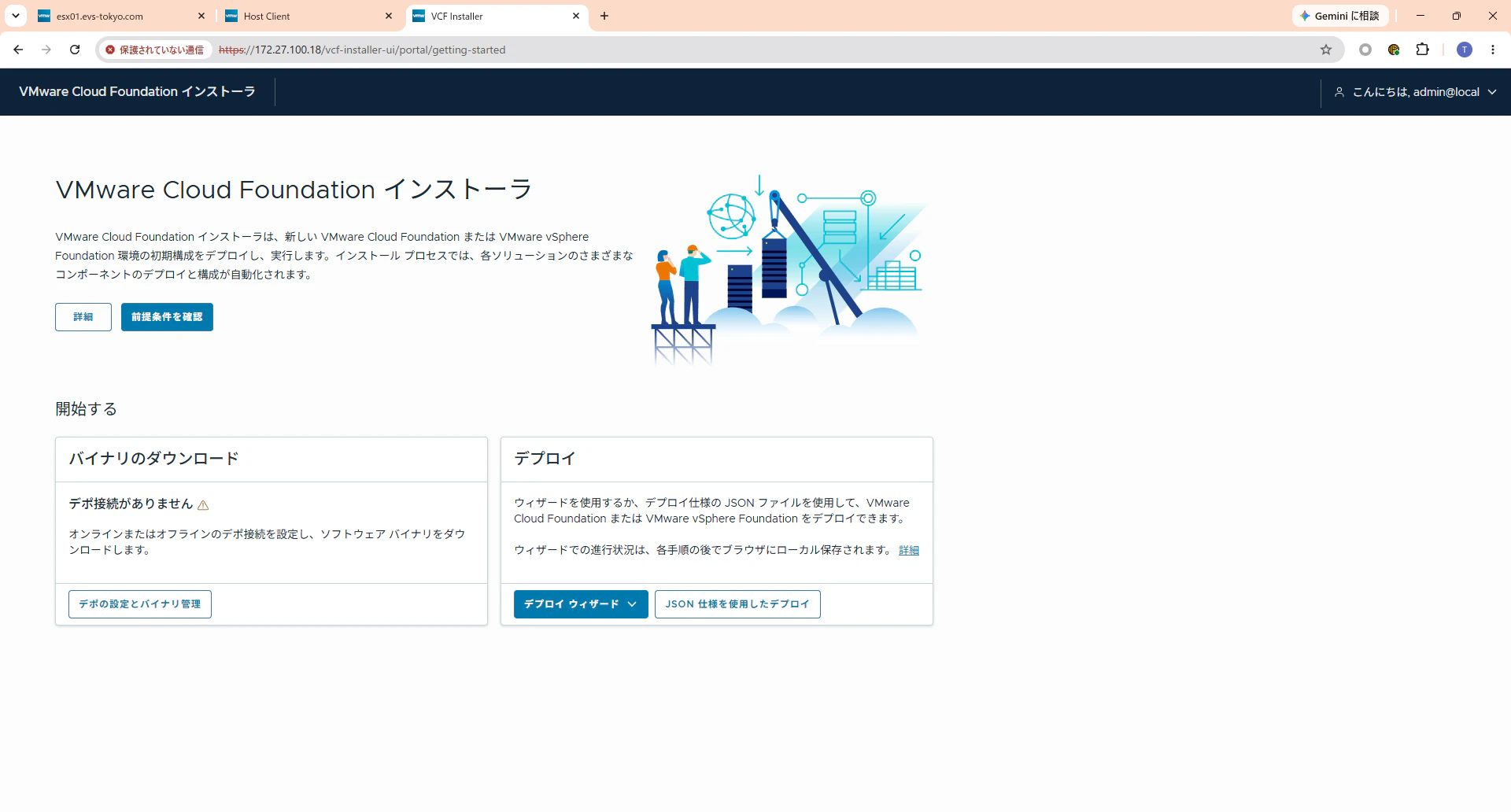The height and width of the screenshot is (812, 1511).
Task: Click the browser forward arrow
Action: [46, 50]
